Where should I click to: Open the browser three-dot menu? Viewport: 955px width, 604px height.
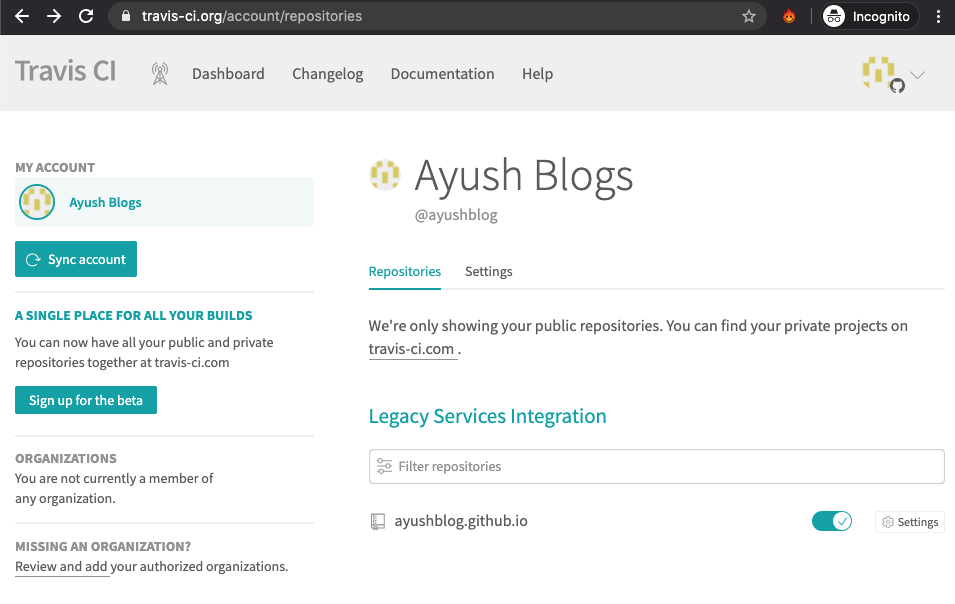click(x=938, y=16)
